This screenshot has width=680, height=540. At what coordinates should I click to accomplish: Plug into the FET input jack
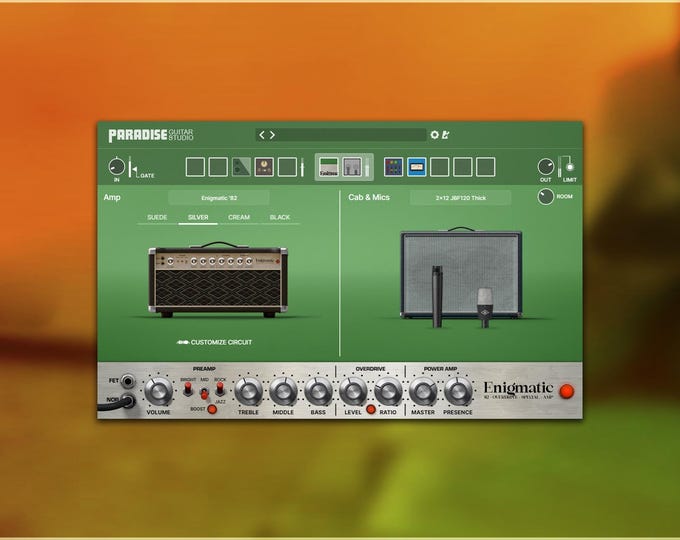click(x=128, y=381)
